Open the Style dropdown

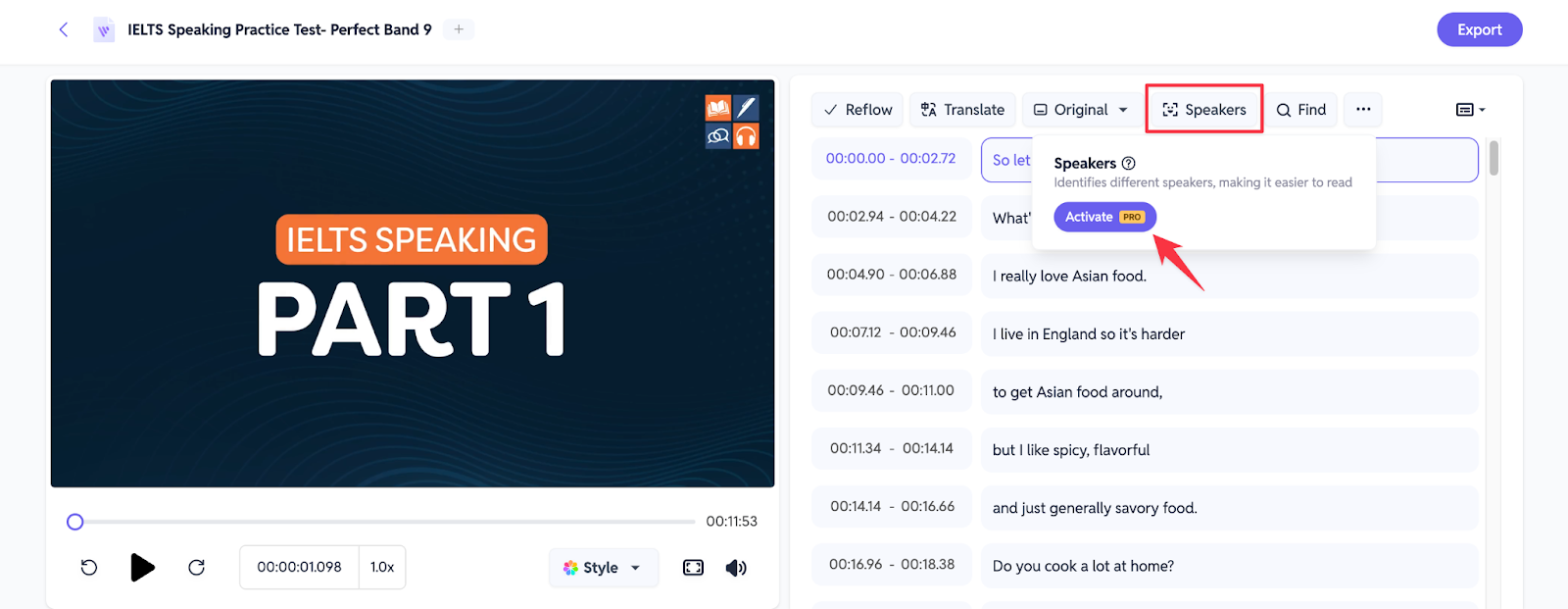pos(603,568)
